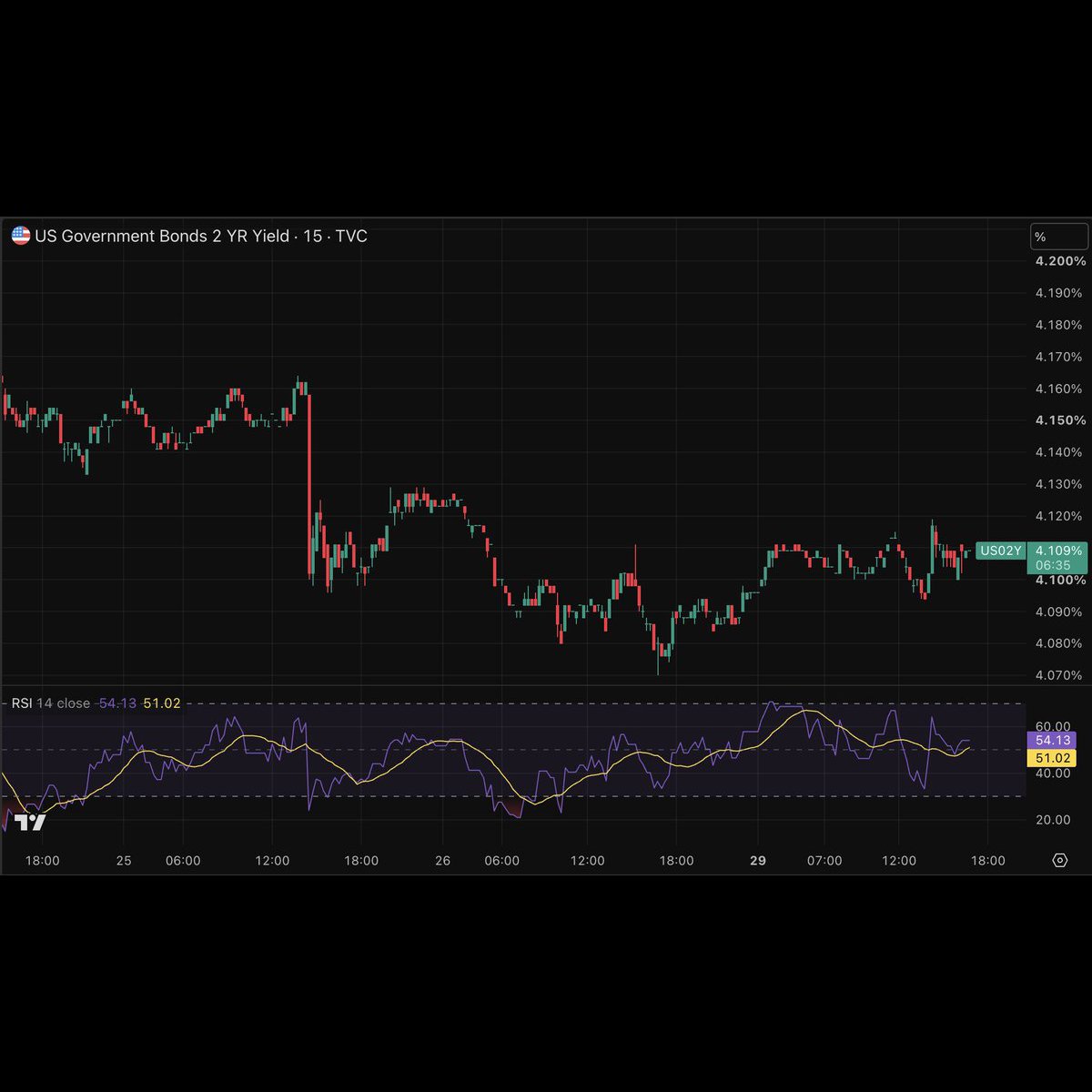Select the 4.109% current price label
Screen dimensions: 1092x1092
tap(1058, 551)
